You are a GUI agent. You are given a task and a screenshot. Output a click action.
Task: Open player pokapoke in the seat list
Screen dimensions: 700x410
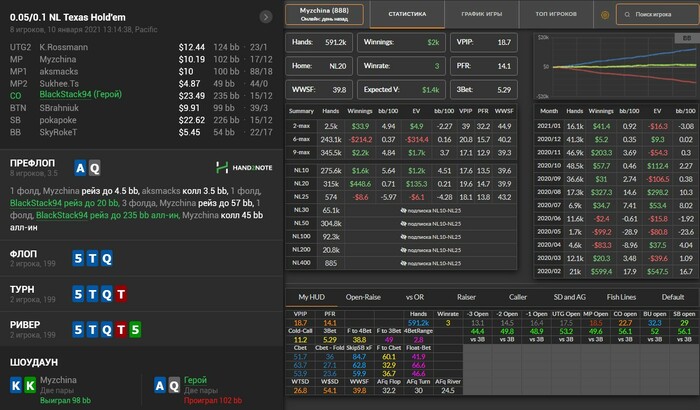[58, 120]
